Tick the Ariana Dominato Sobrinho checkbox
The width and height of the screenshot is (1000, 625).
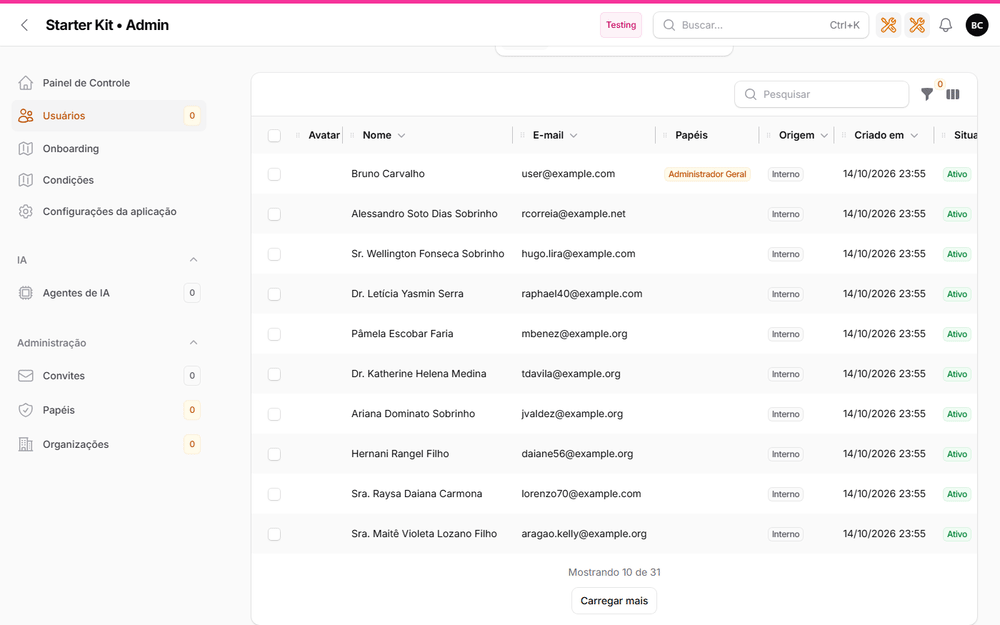274,414
